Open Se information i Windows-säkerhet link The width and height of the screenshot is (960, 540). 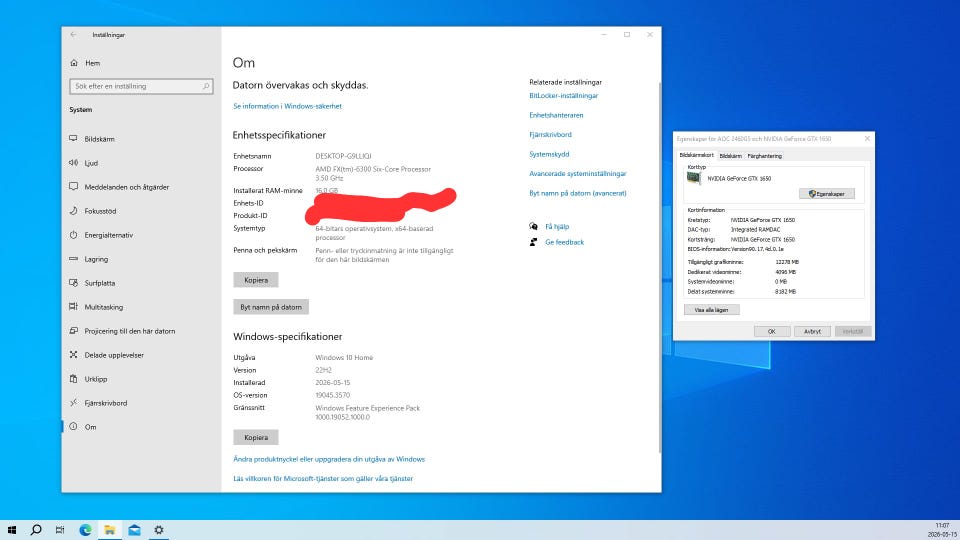(x=287, y=106)
